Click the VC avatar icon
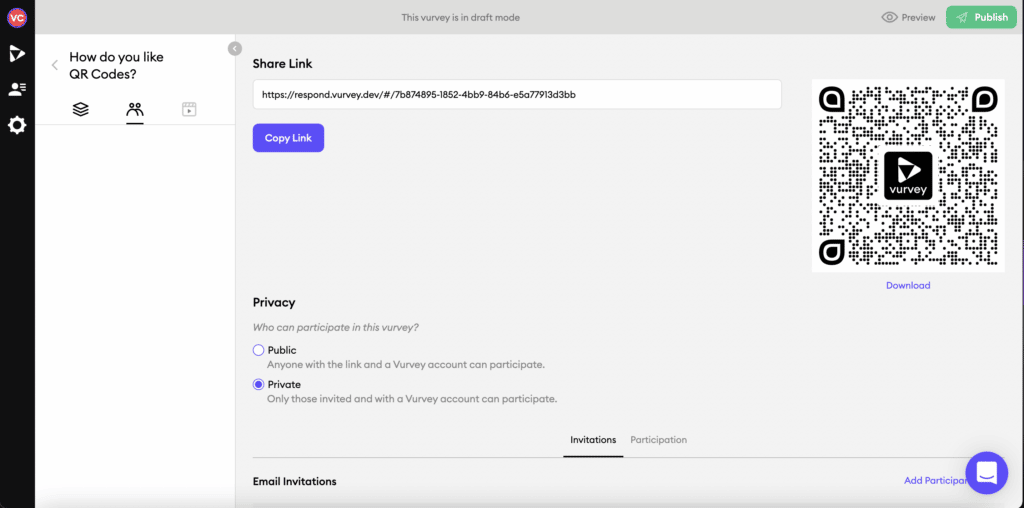This screenshot has height=508, width=1024. tap(16, 18)
